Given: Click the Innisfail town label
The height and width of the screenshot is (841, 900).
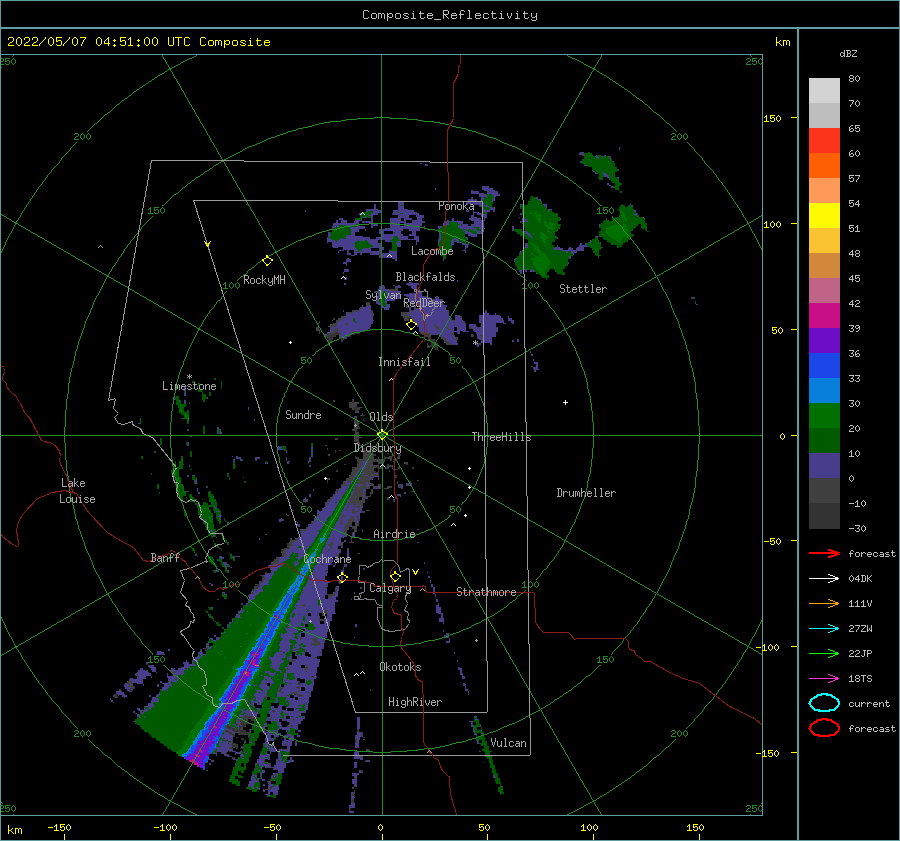Looking at the screenshot, I should [x=404, y=362].
